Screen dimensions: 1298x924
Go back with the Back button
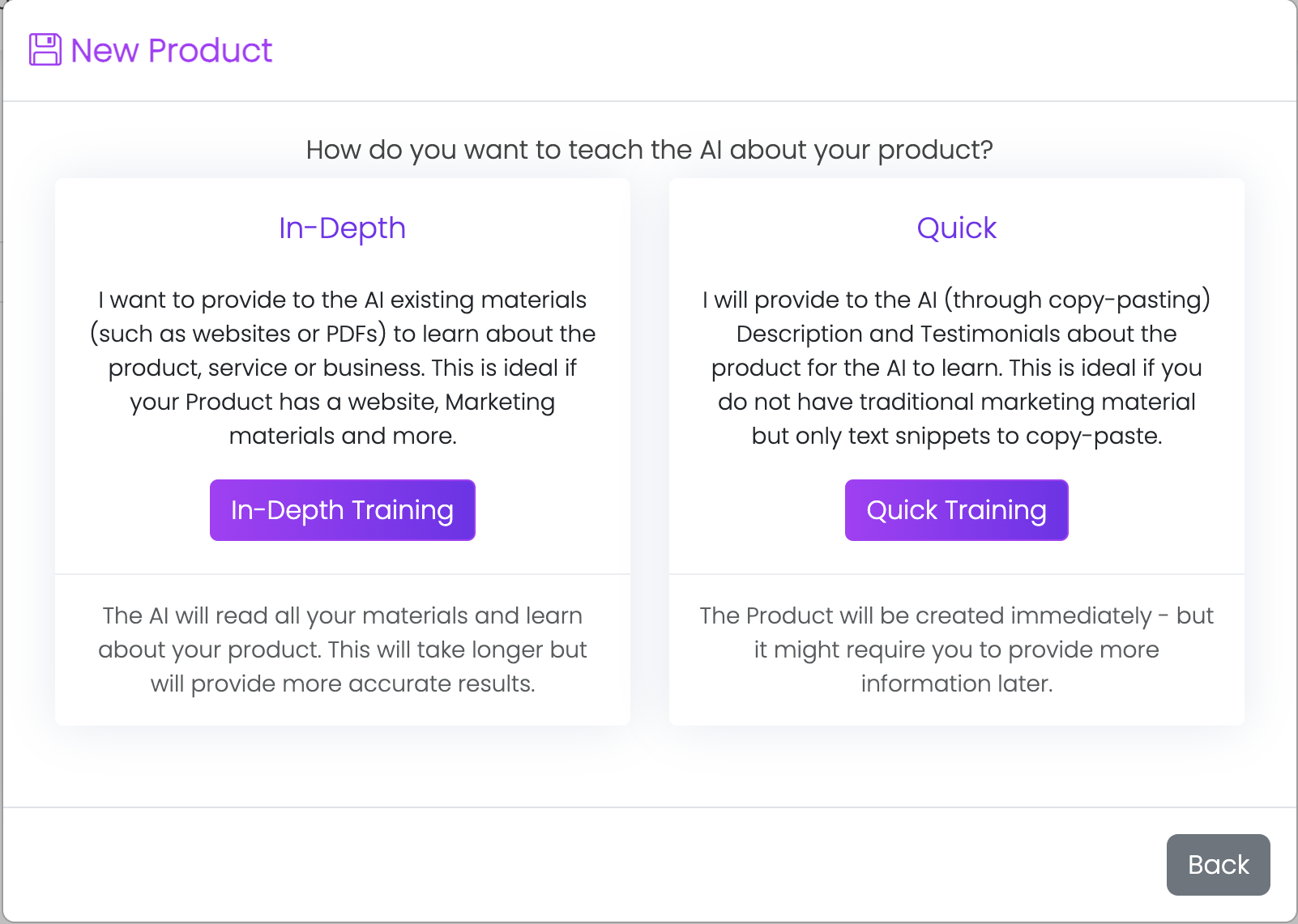[x=1218, y=865]
